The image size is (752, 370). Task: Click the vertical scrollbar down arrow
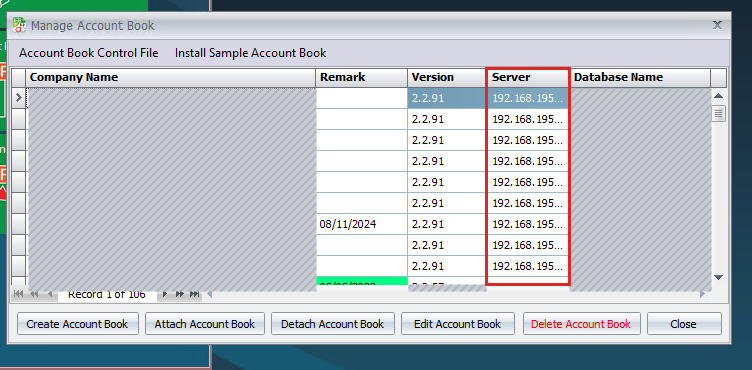pos(718,277)
